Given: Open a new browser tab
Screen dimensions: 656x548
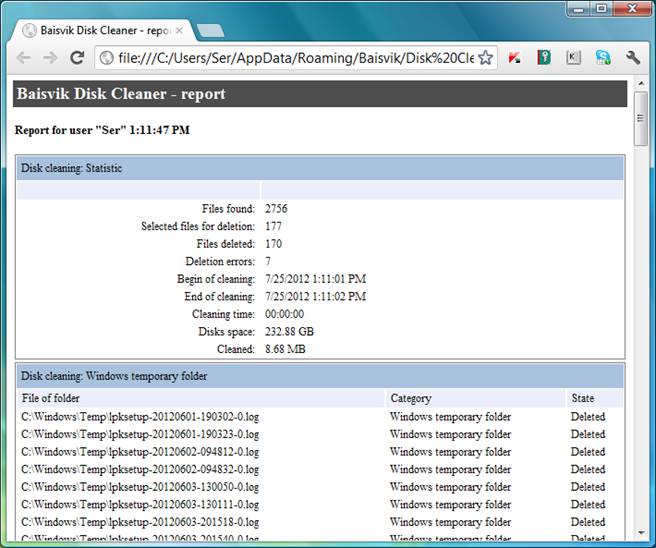Looking at the screenshot, I should pos(210,31).
